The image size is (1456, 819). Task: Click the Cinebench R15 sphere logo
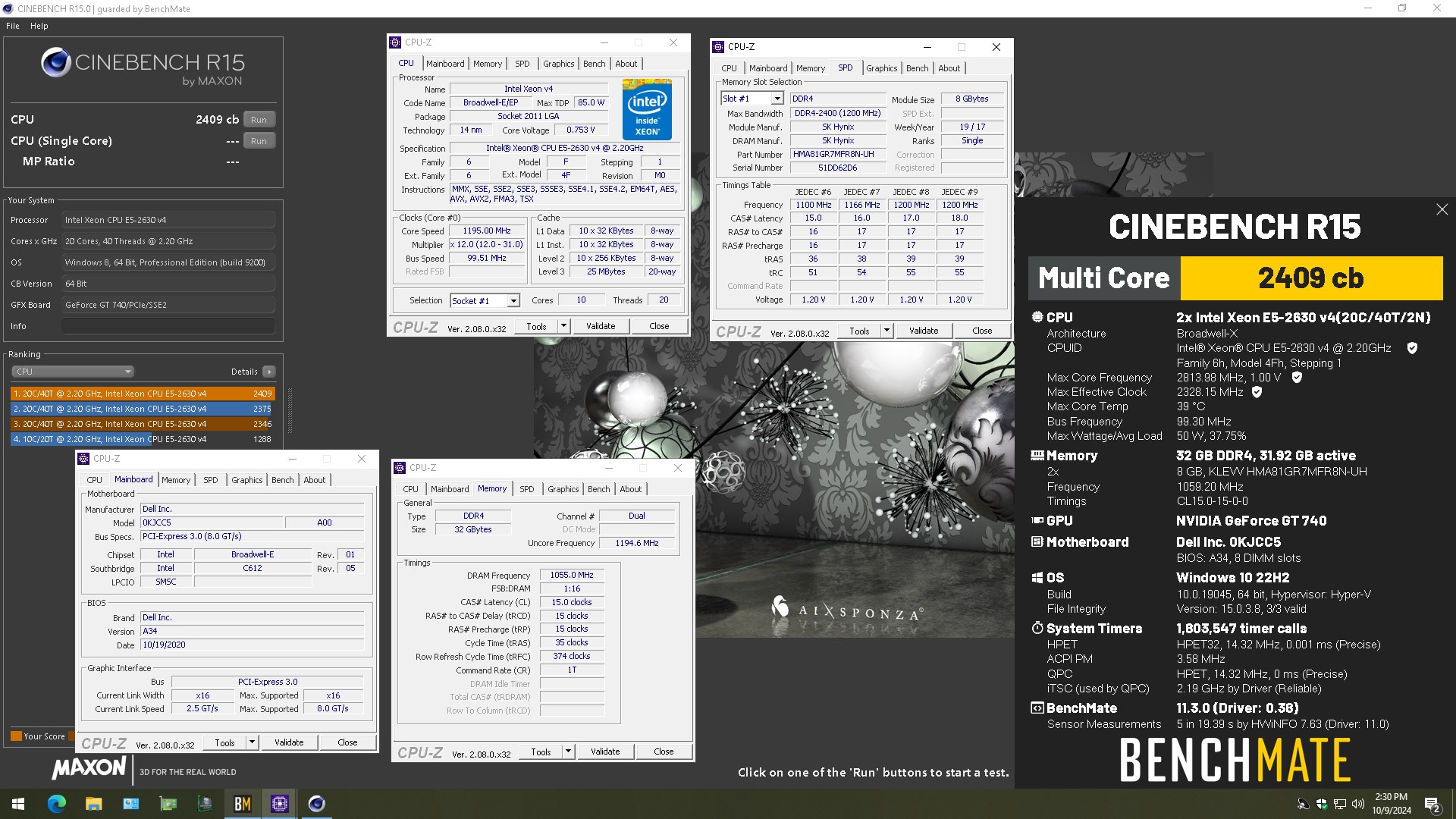pos(56,62)
